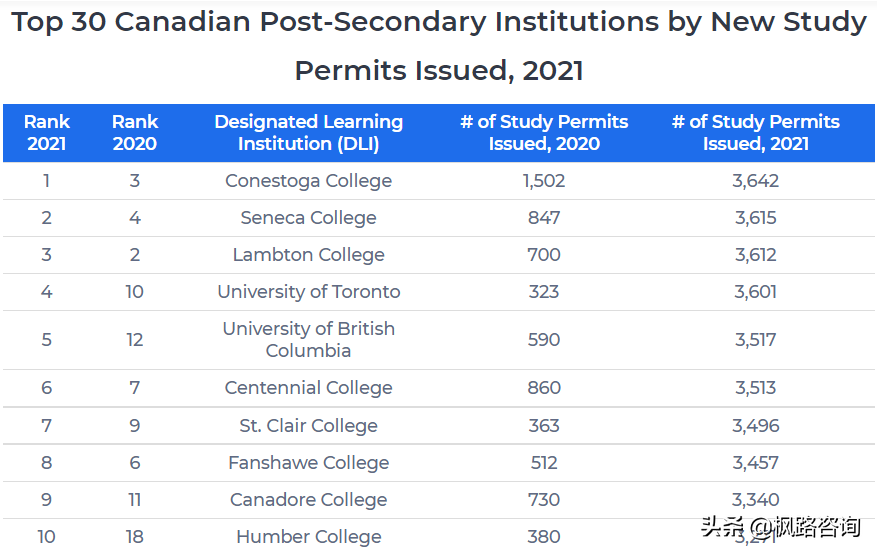Click the Study Permits Issued, 2020 header

click(544, 133)
